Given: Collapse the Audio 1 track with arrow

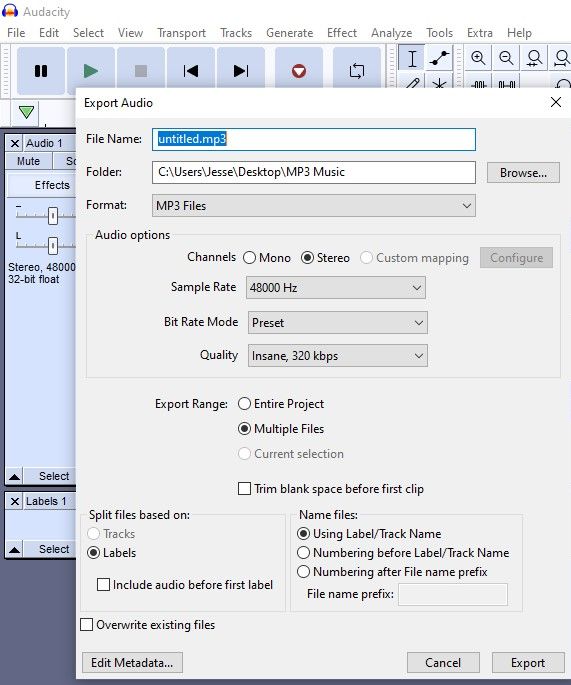Looking at the screenshot, I should pyautogui.click(x=14, y=476).
